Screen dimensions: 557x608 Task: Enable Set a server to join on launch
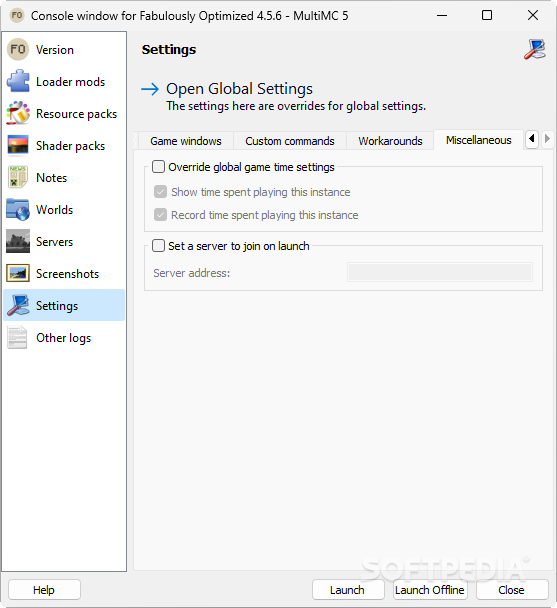[x=158, y=245]
